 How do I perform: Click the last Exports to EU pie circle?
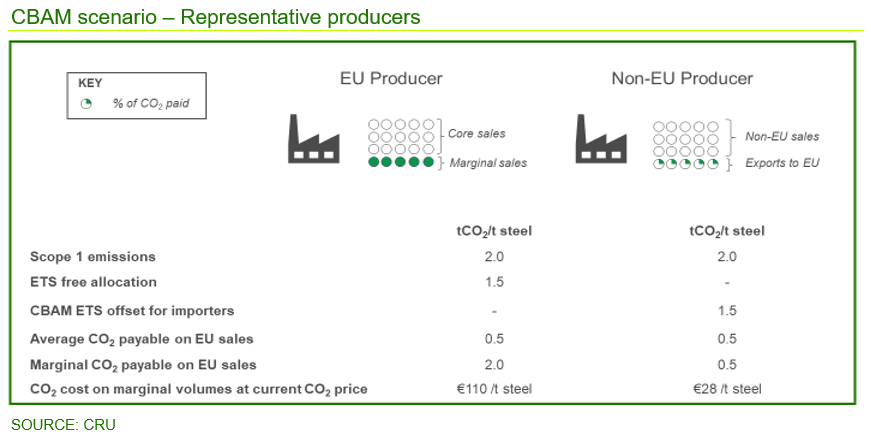713,163
